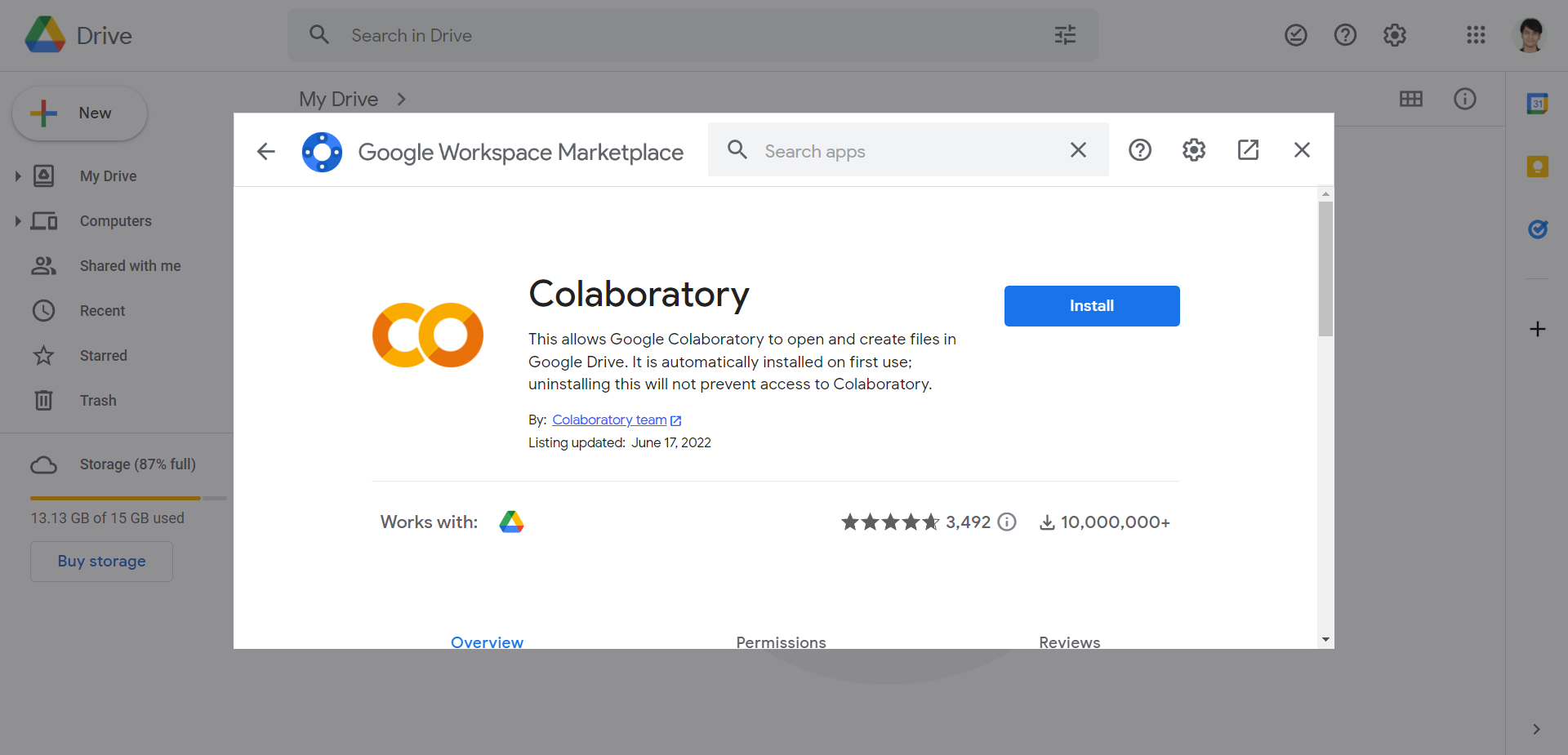Install the Colaboratory app
The width and height of the screenshot is (1568, 755).
[x=1091, y=305]
